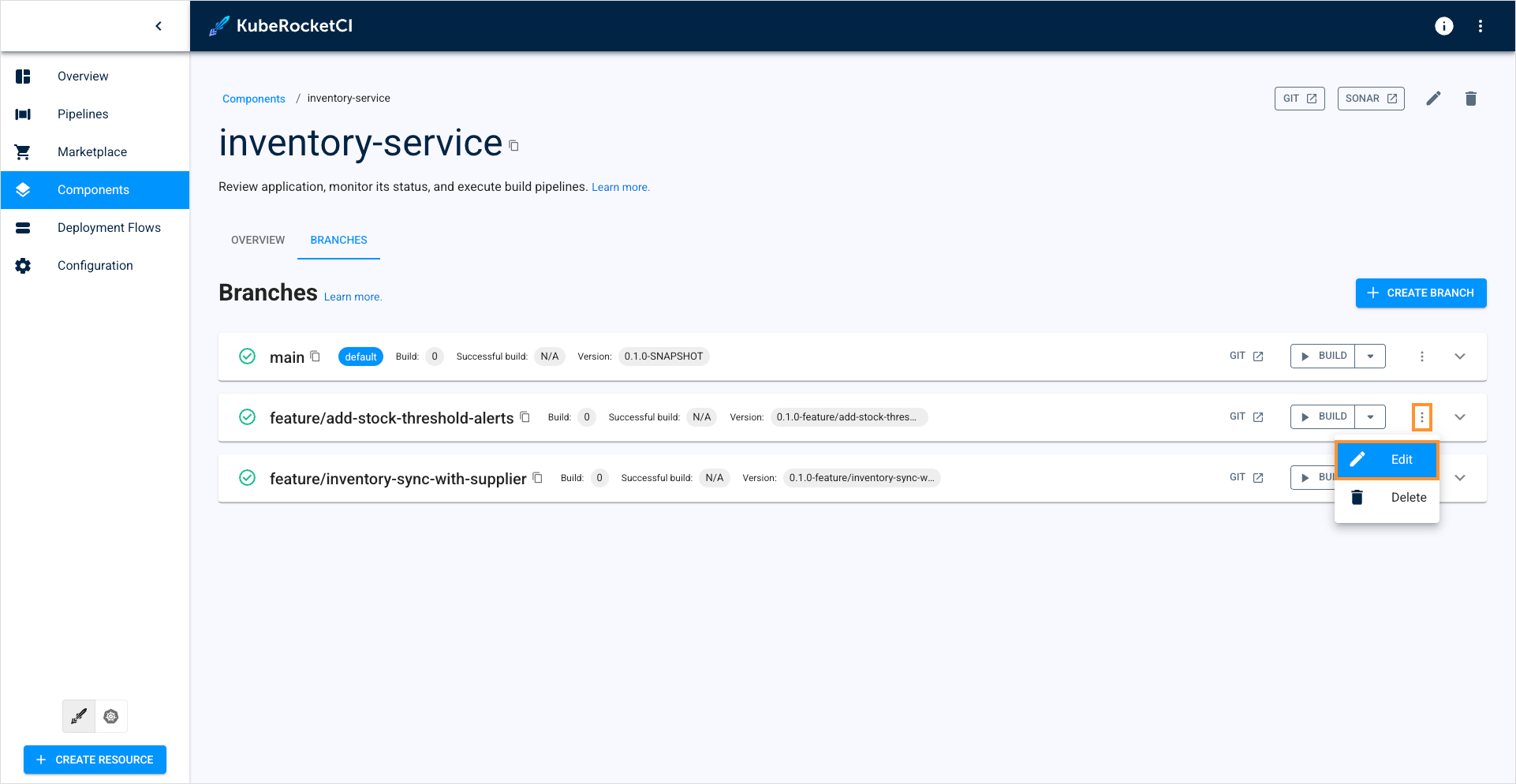Open Deployment Flows in the sidebar
The width and height of the screenshot is (1516, 784).
(x=109, y=228)
